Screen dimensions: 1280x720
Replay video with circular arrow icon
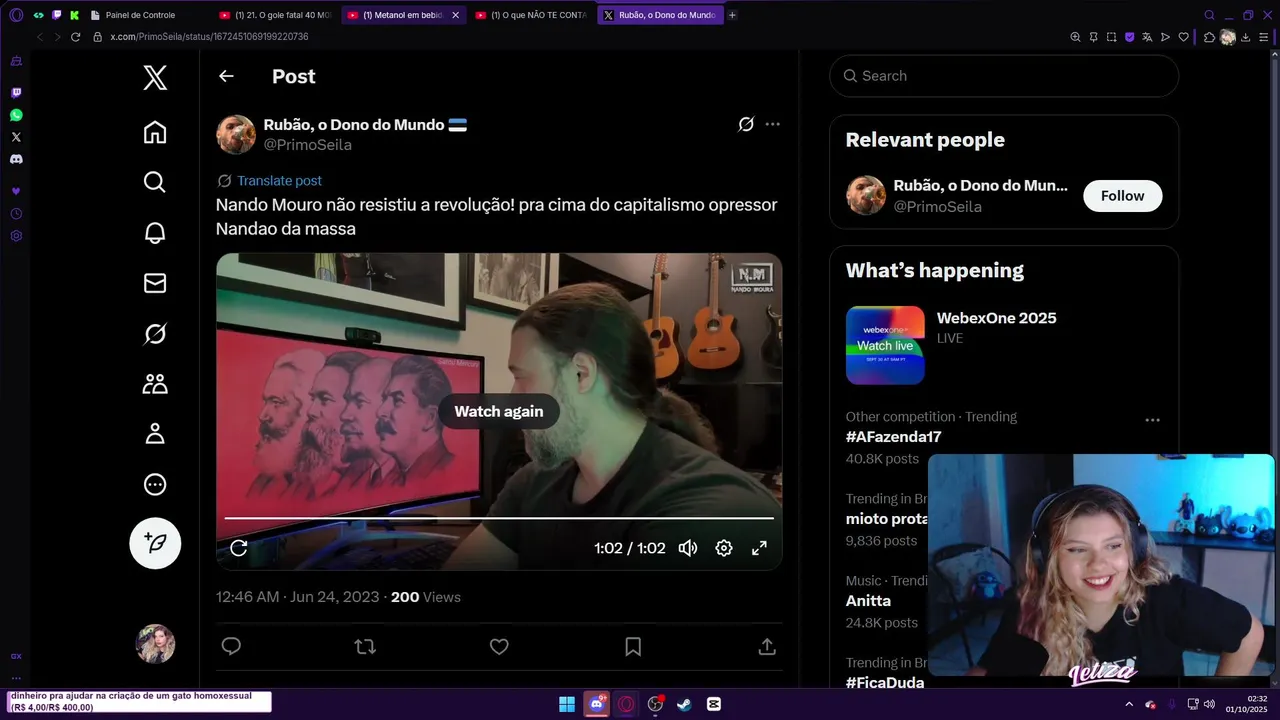click(x=238, y=548)
